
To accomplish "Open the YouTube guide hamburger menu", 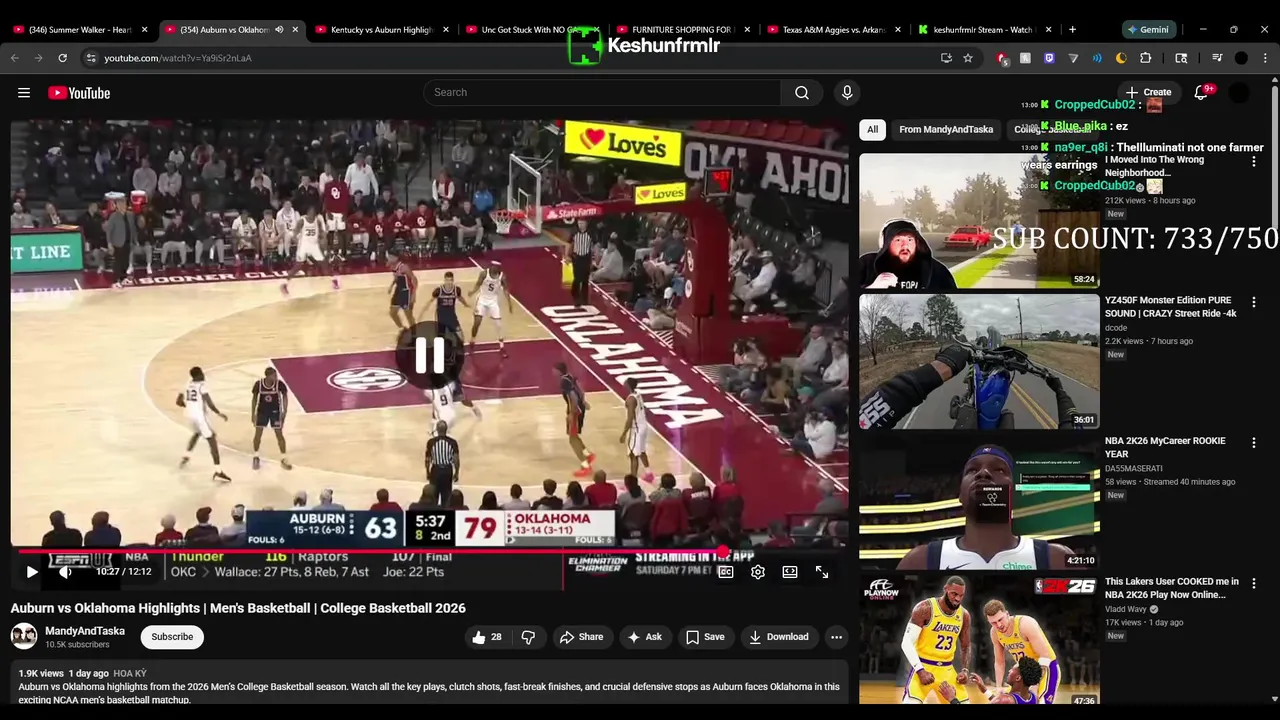I will (x=24, y=93).
